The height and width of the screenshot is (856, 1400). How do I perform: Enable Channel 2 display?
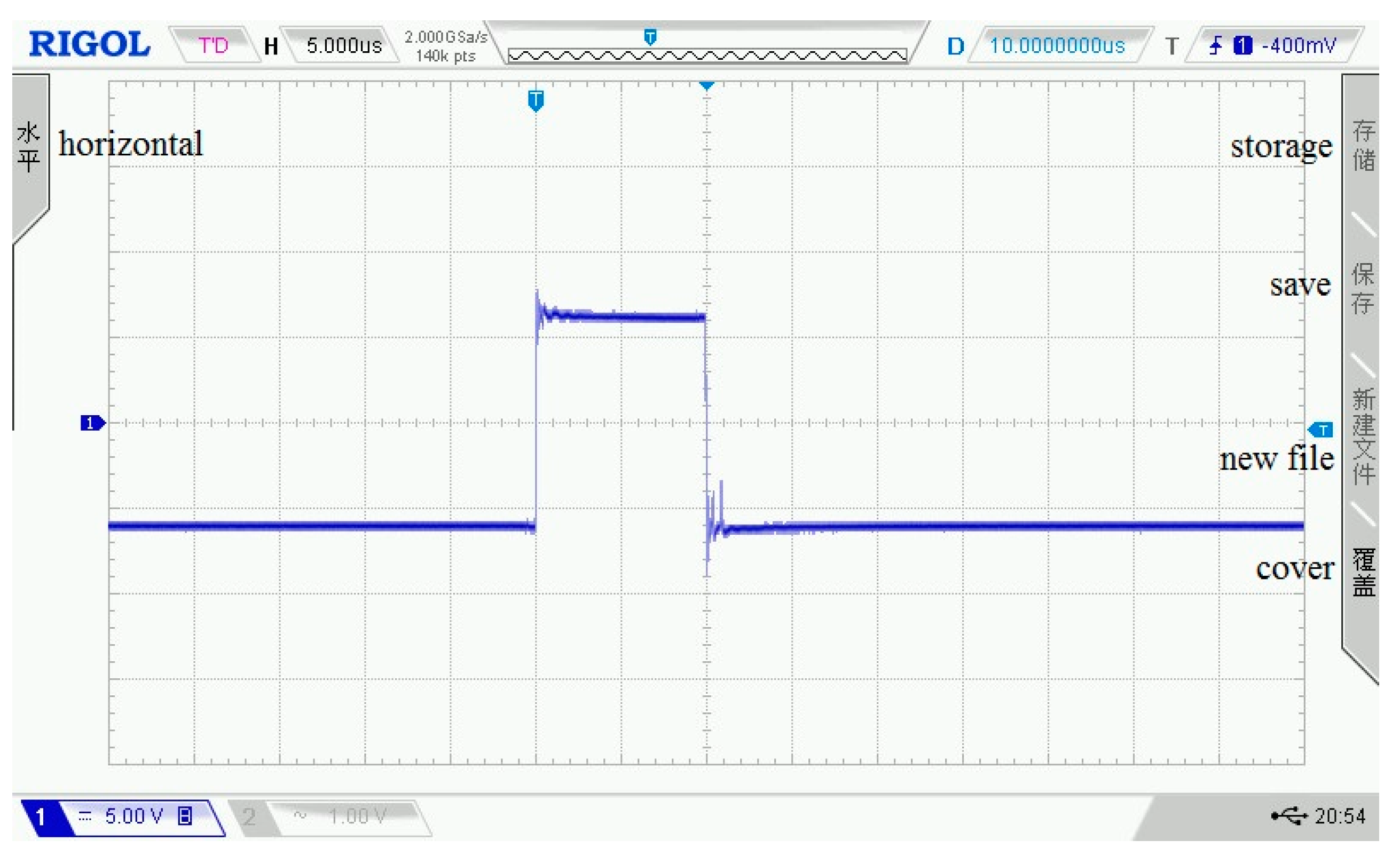point(250,816)
